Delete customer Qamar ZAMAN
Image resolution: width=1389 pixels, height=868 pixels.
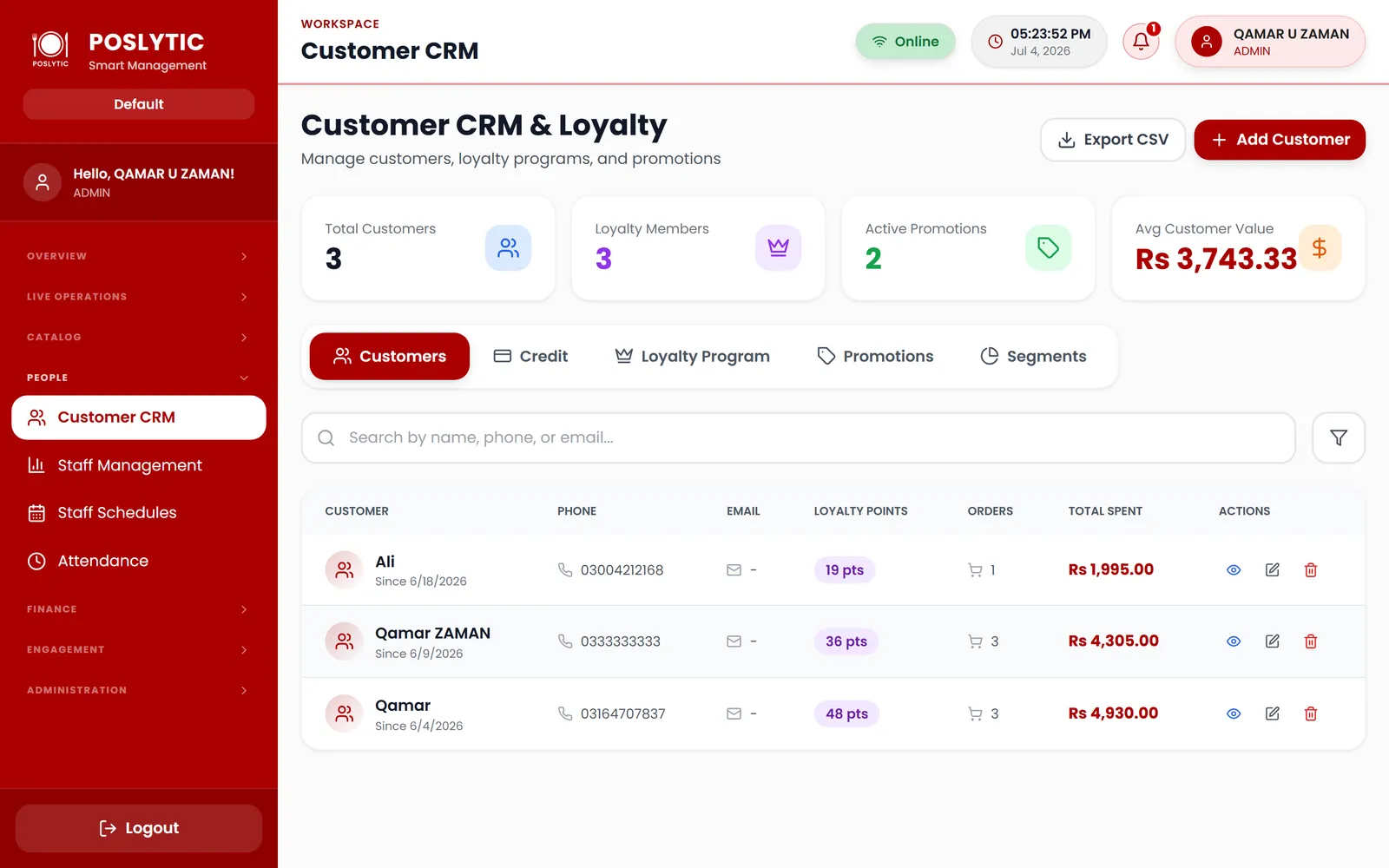point(1311,641)
